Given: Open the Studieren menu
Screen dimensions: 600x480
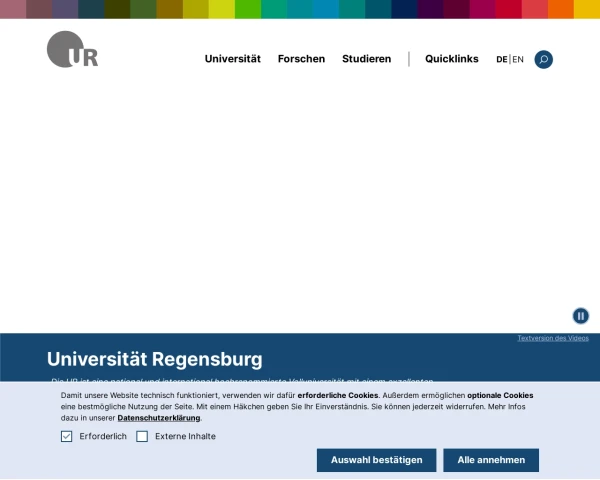Looking at the screenshot, I should [367, 59].
